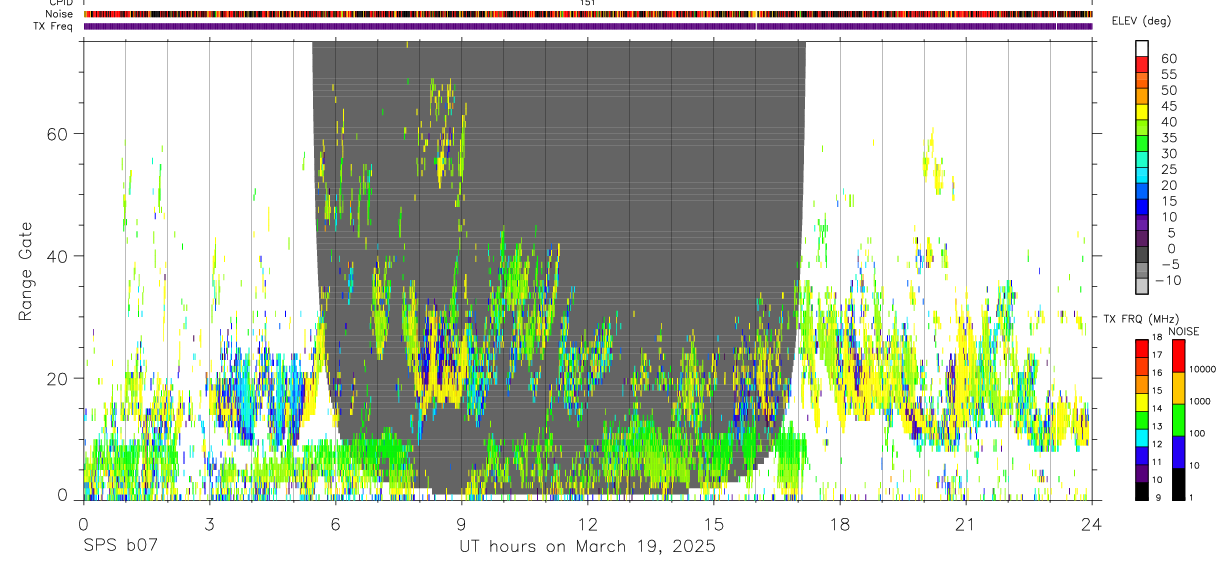The width and height of the screenshot is (1228, 567).
Task: Click the white top elevation legend box
Action: click(1143, 48)
